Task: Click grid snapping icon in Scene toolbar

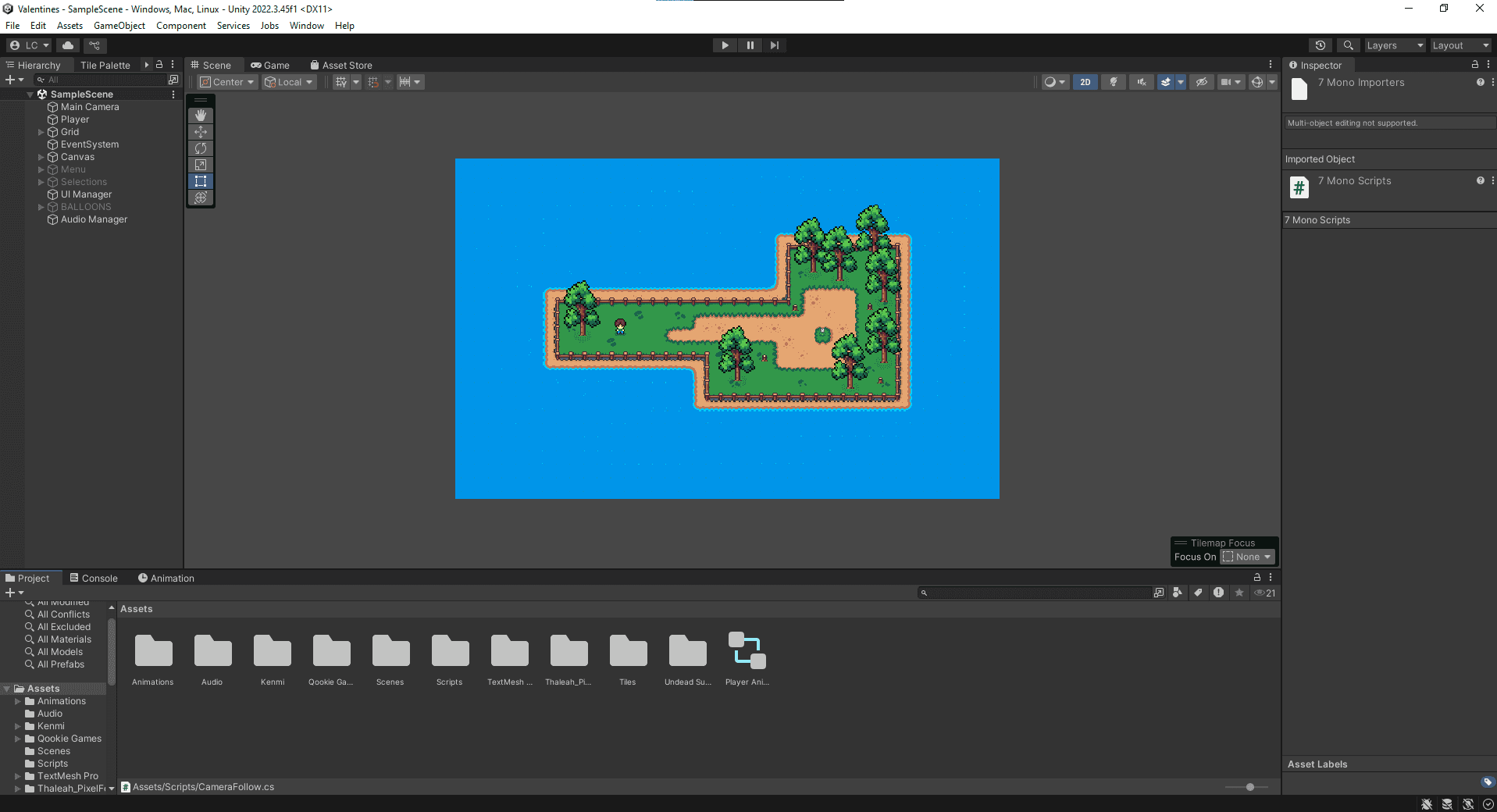Action: [x=341, y=82]
